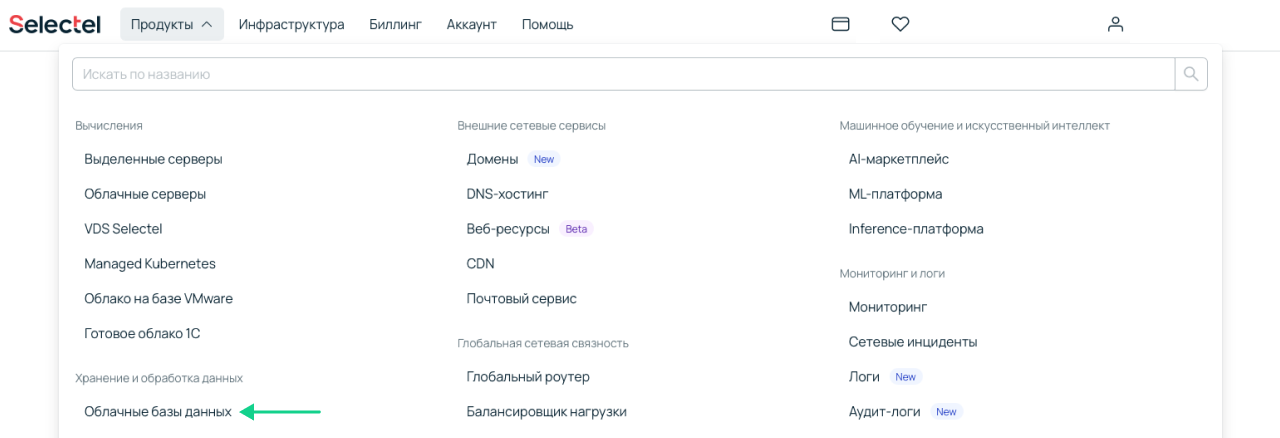Viewport: 1280px width, 438px height.
Task: Open DNS-хостинг
Action: (x=507, y=194)
